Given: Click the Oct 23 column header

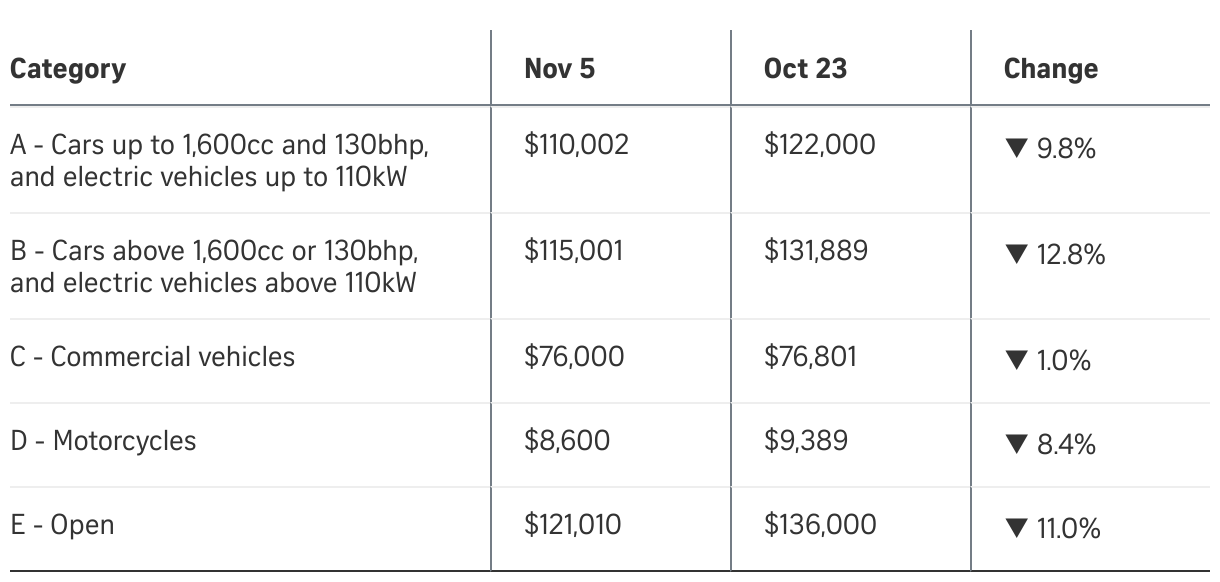Looking at the screenshot, I should point(805,69).
